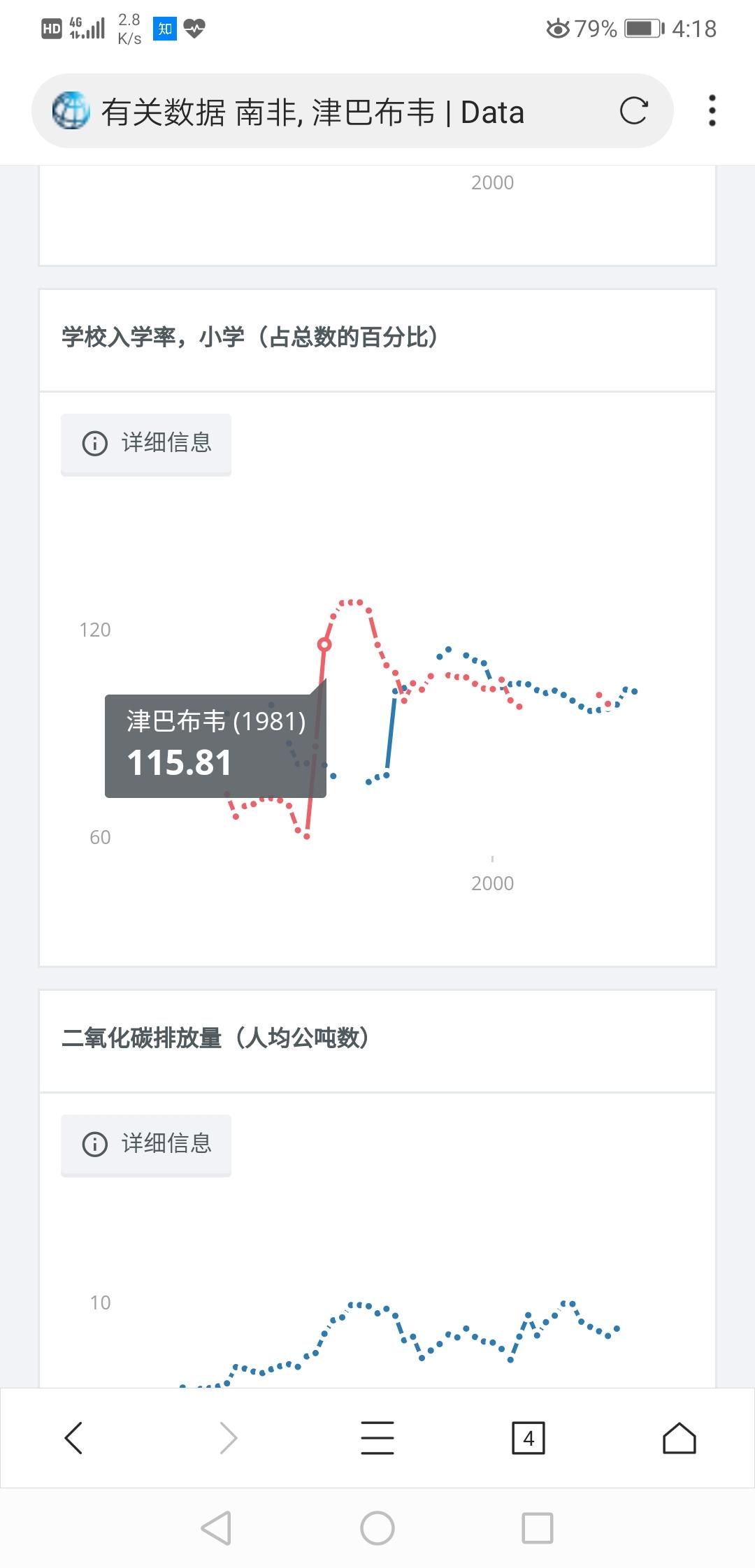Tap the solid blue line segment in enrollment chart
Viewport: 755px width, 1568px height.
tap(391, 734)
